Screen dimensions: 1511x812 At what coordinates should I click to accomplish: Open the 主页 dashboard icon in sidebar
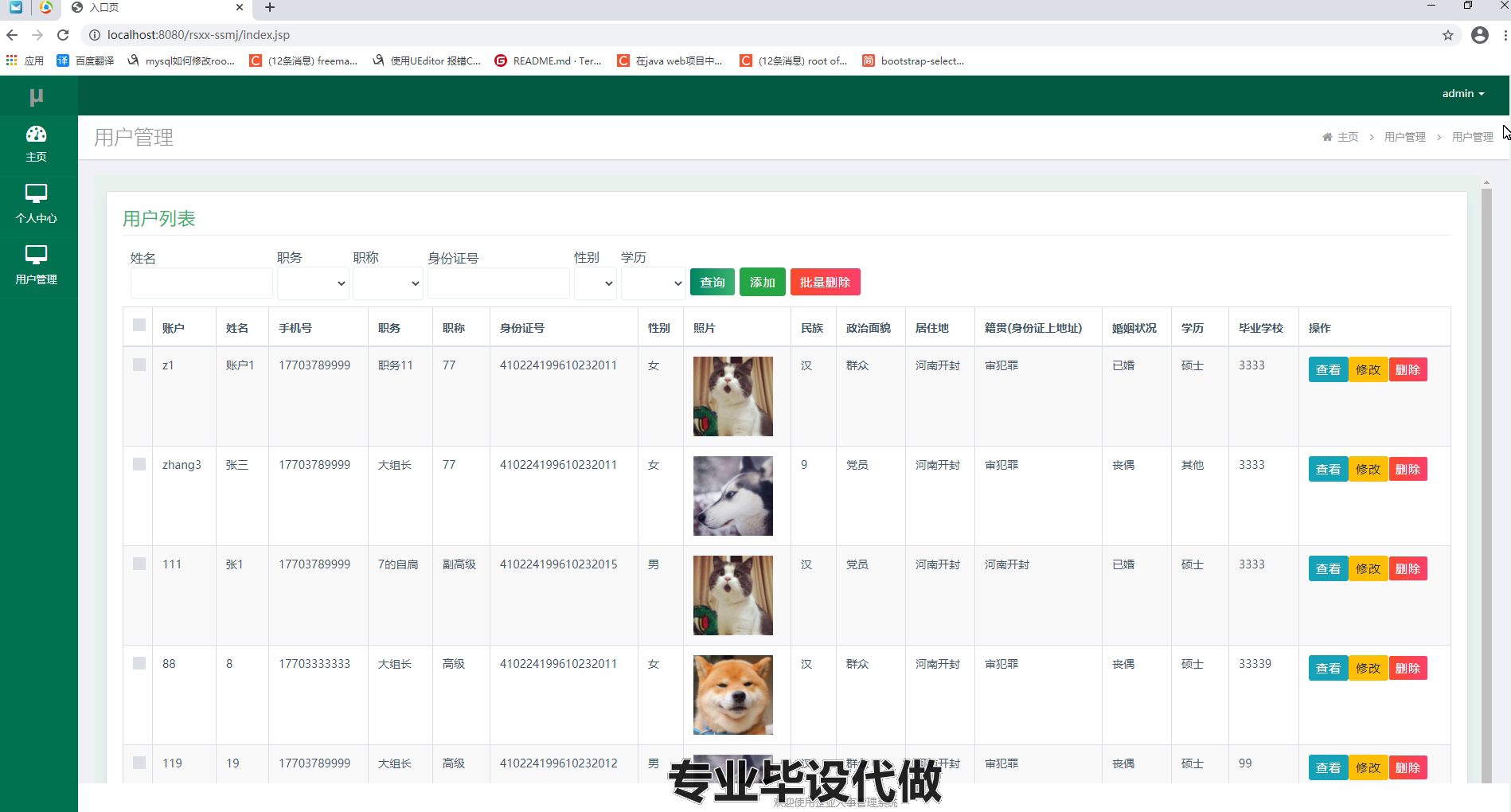(x=37, y=135)
